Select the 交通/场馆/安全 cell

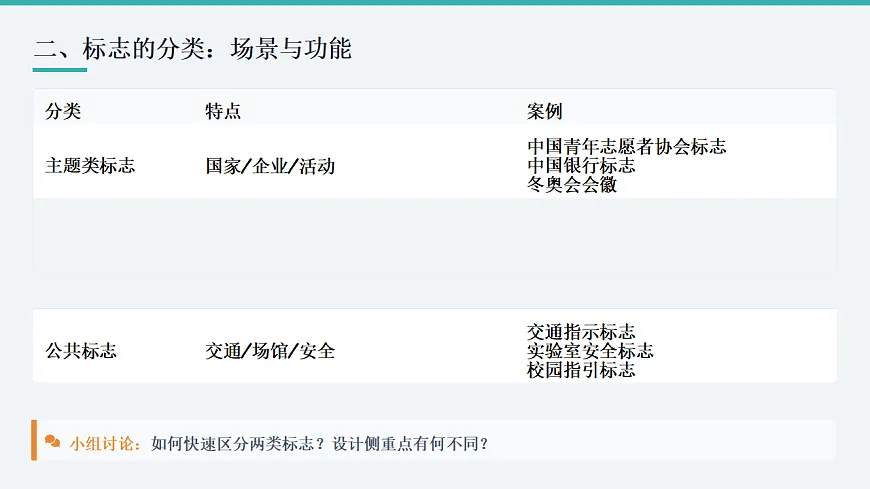pyautogui.click(x=270, y=351)
